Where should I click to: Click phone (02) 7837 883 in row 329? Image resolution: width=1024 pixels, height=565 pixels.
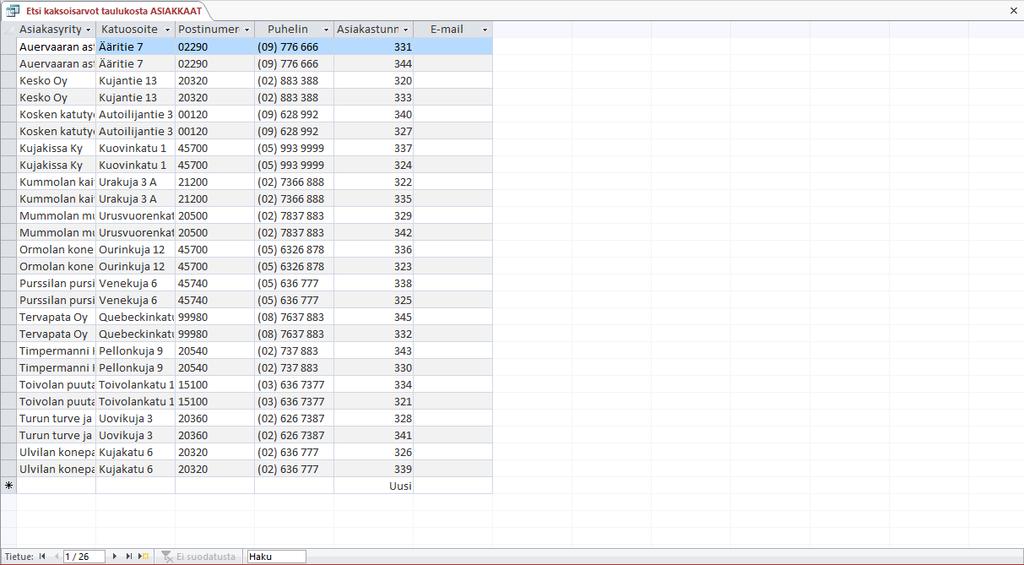(294, 216)
